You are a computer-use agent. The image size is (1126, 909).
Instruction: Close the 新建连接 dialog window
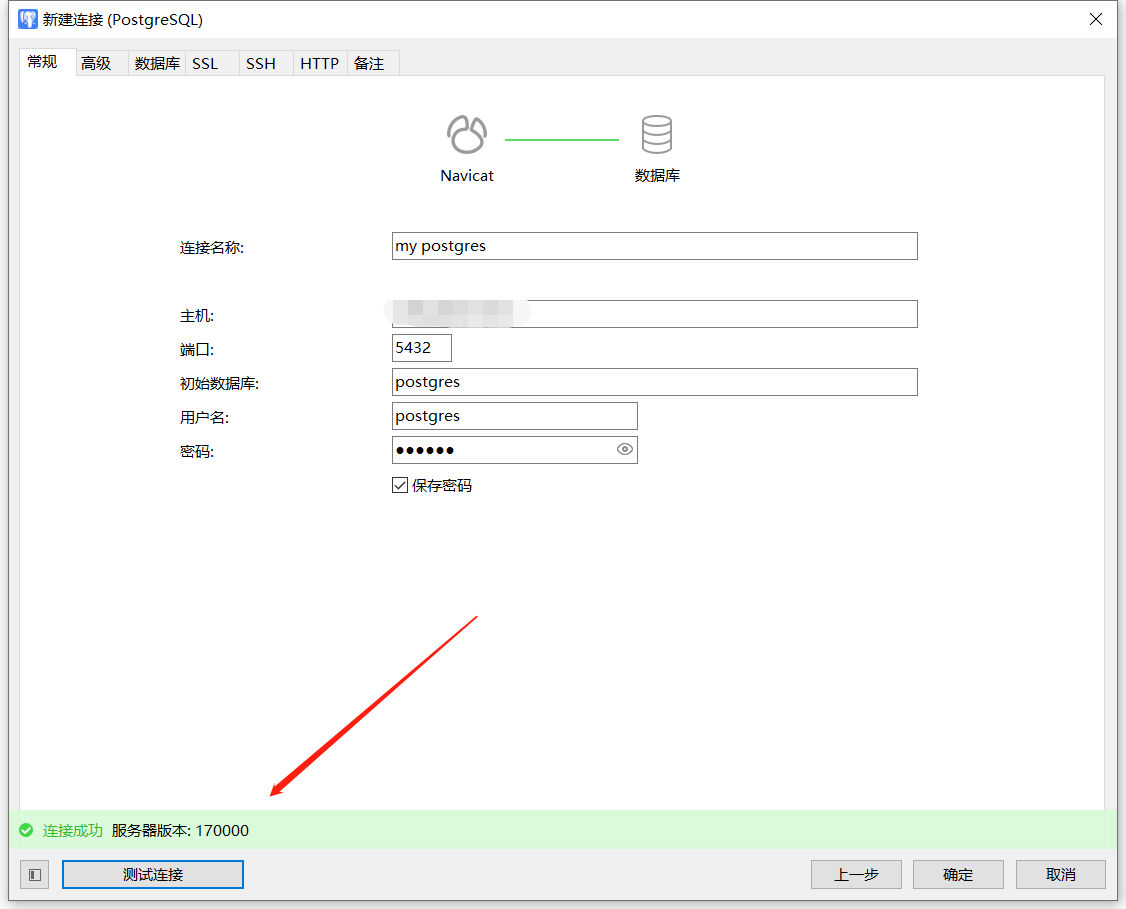click(x=1096, y=19)
